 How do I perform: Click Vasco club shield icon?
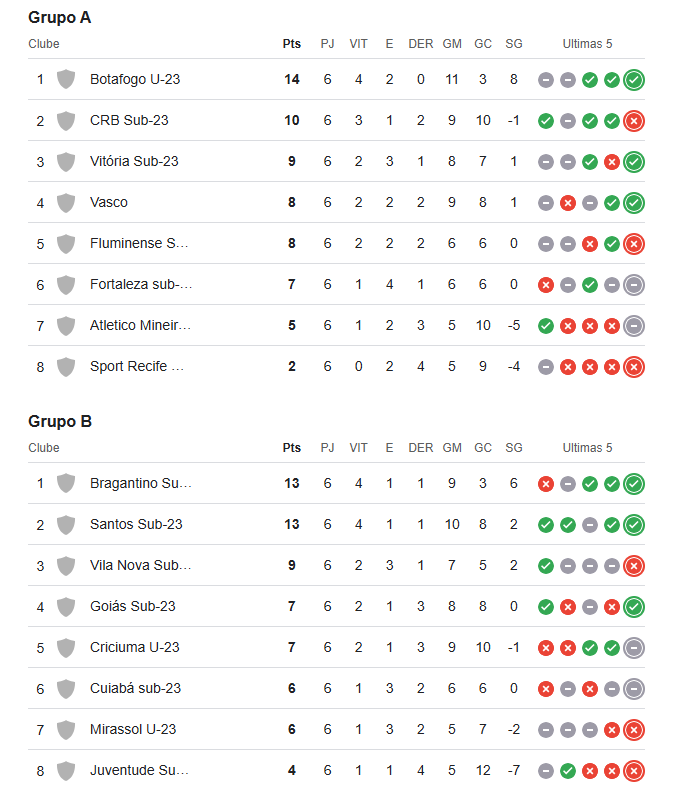(x=66, y=203)
